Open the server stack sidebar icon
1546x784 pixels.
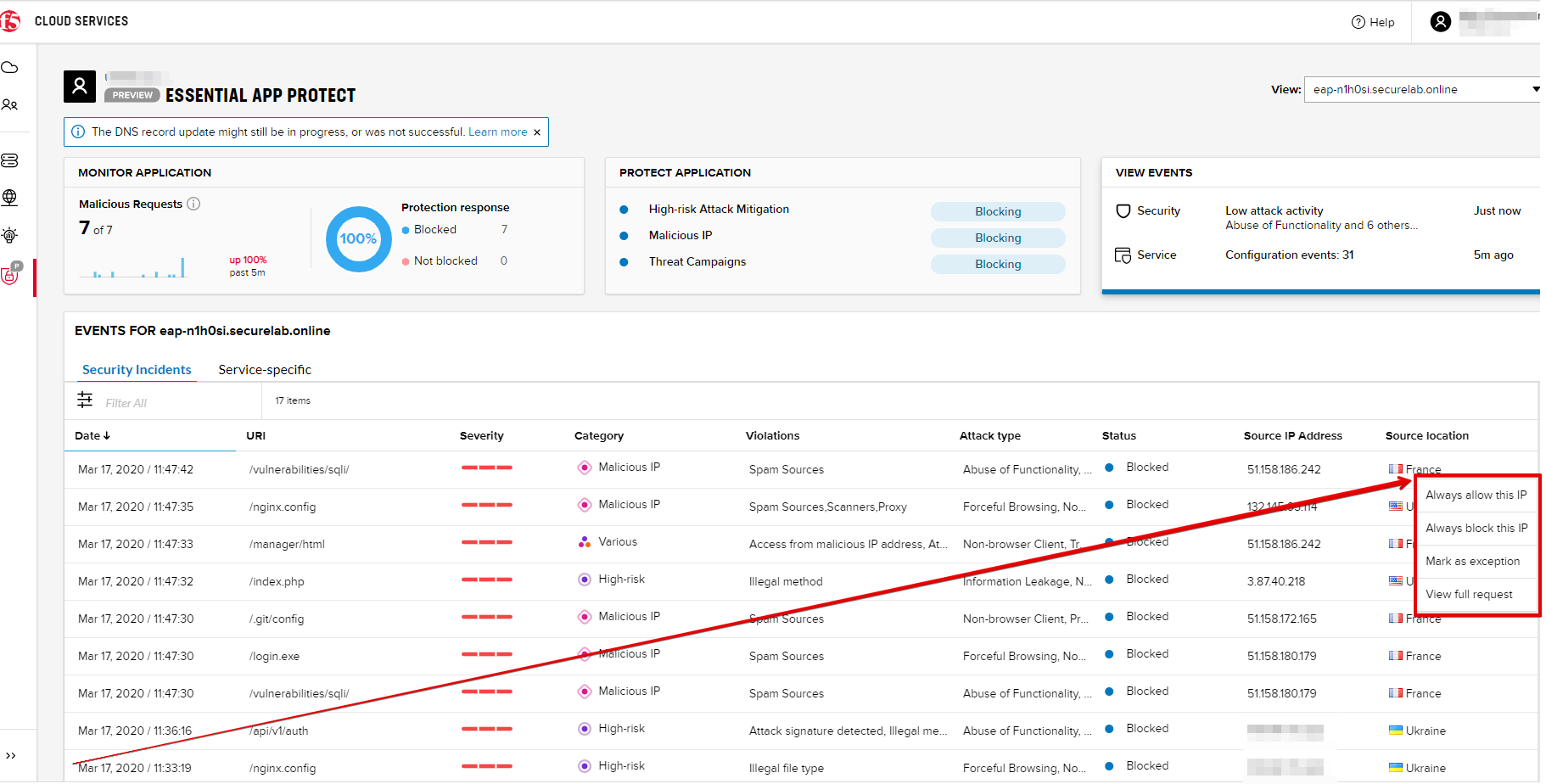tap(10, 160)
